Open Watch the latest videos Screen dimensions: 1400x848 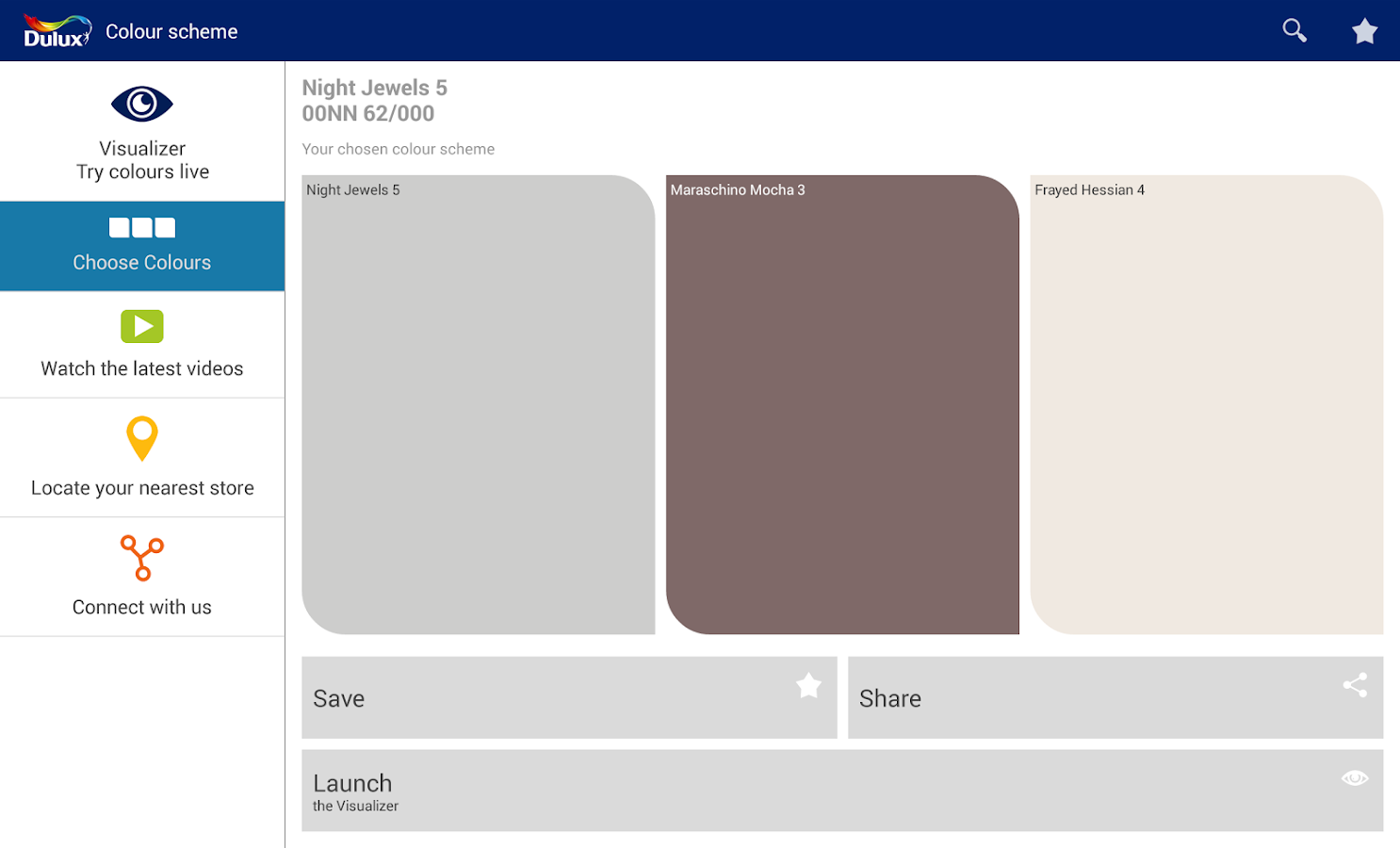[x=142, y=345]
